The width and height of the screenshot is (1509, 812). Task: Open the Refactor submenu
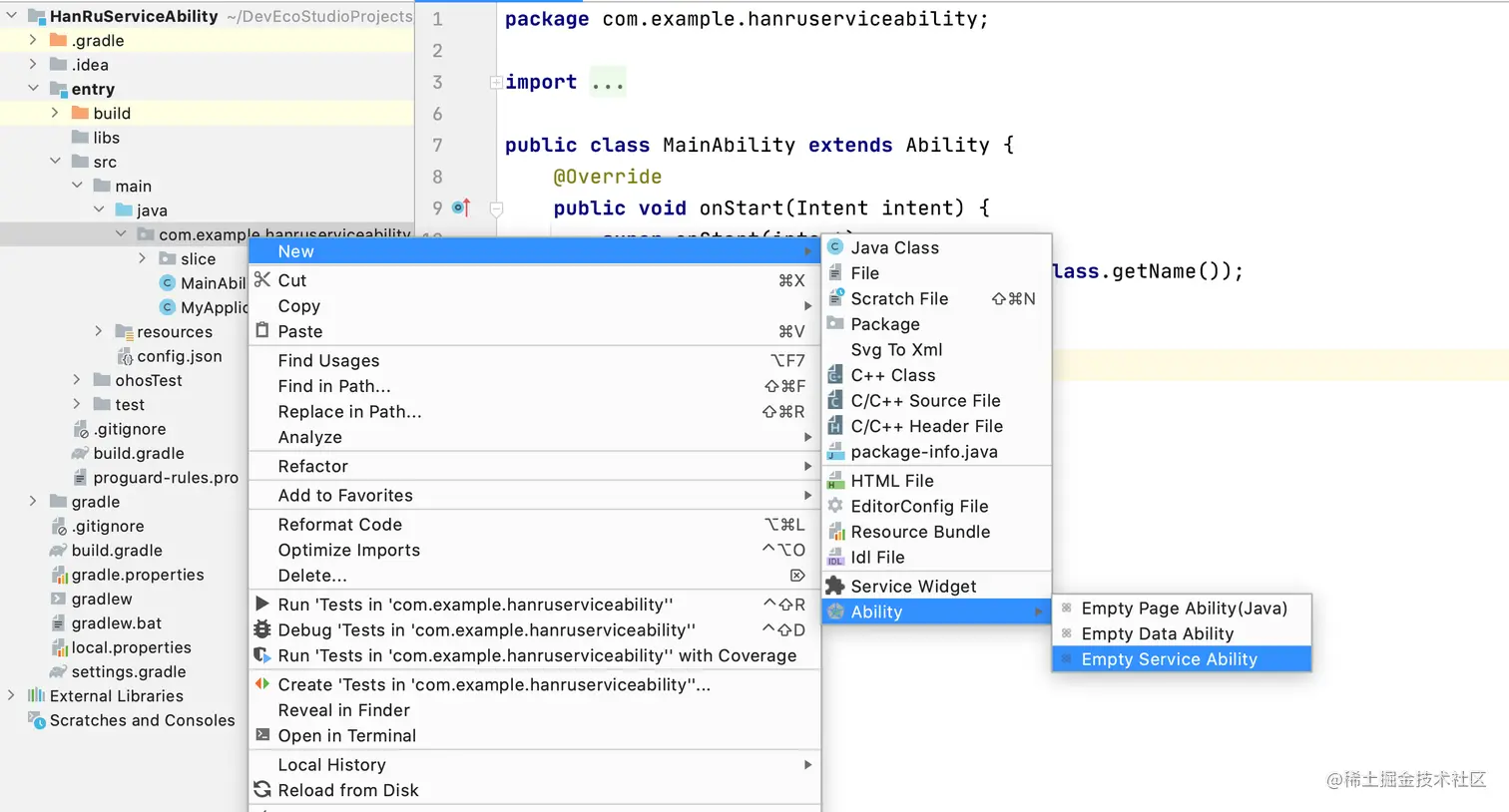click(535, 466)
